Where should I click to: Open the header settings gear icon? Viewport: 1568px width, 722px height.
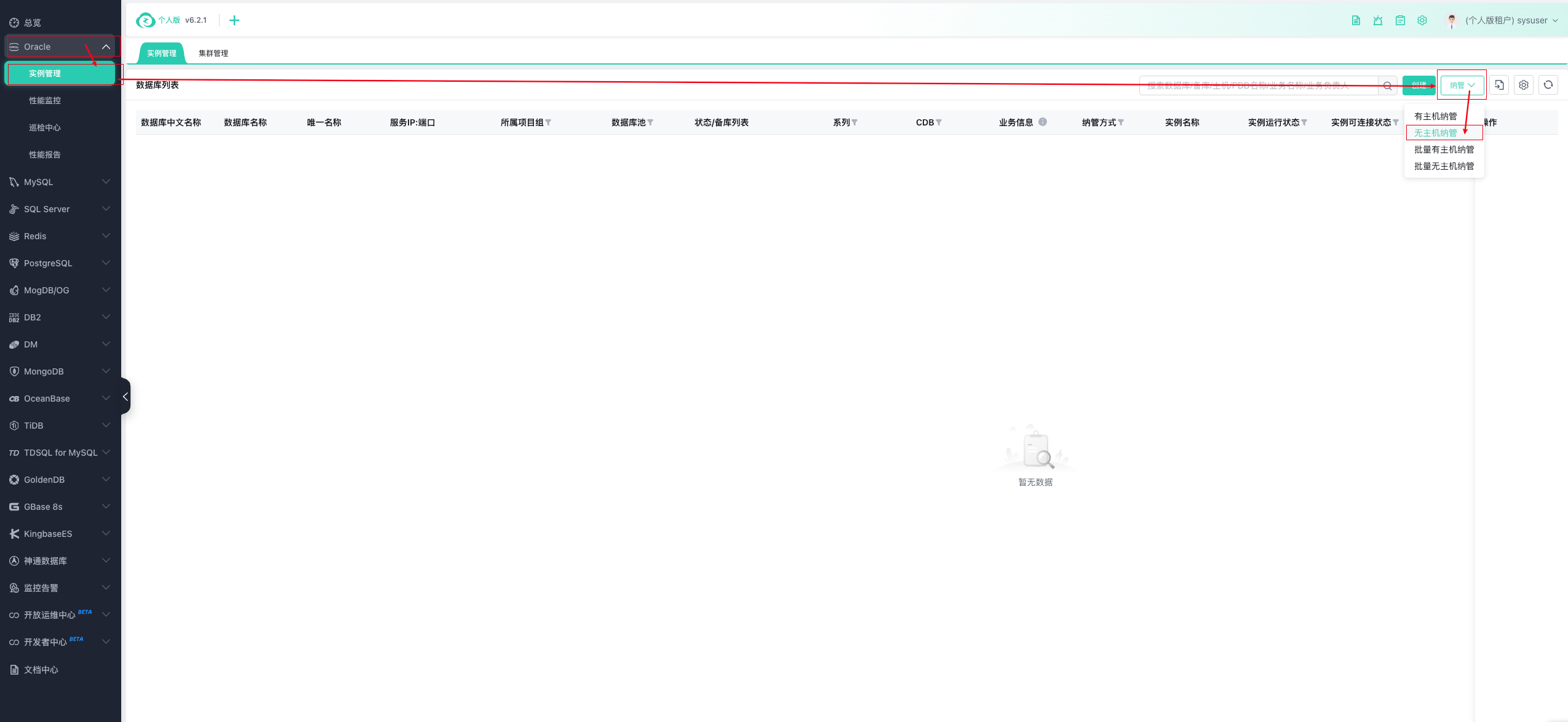coord(1422,20)
